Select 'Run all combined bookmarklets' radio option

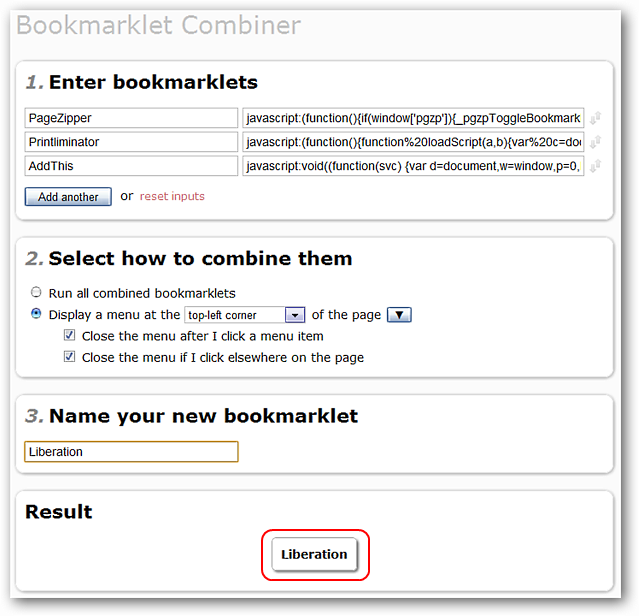coord(37,293)
